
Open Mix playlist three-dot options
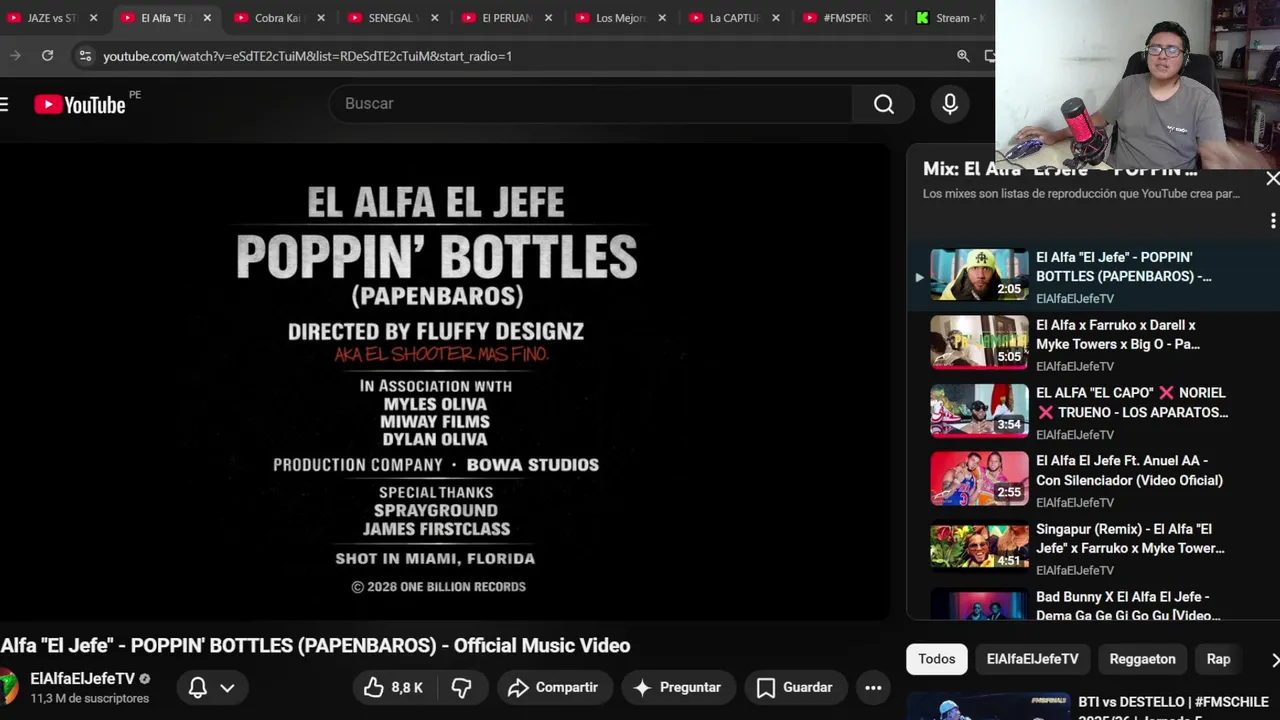1272,220
